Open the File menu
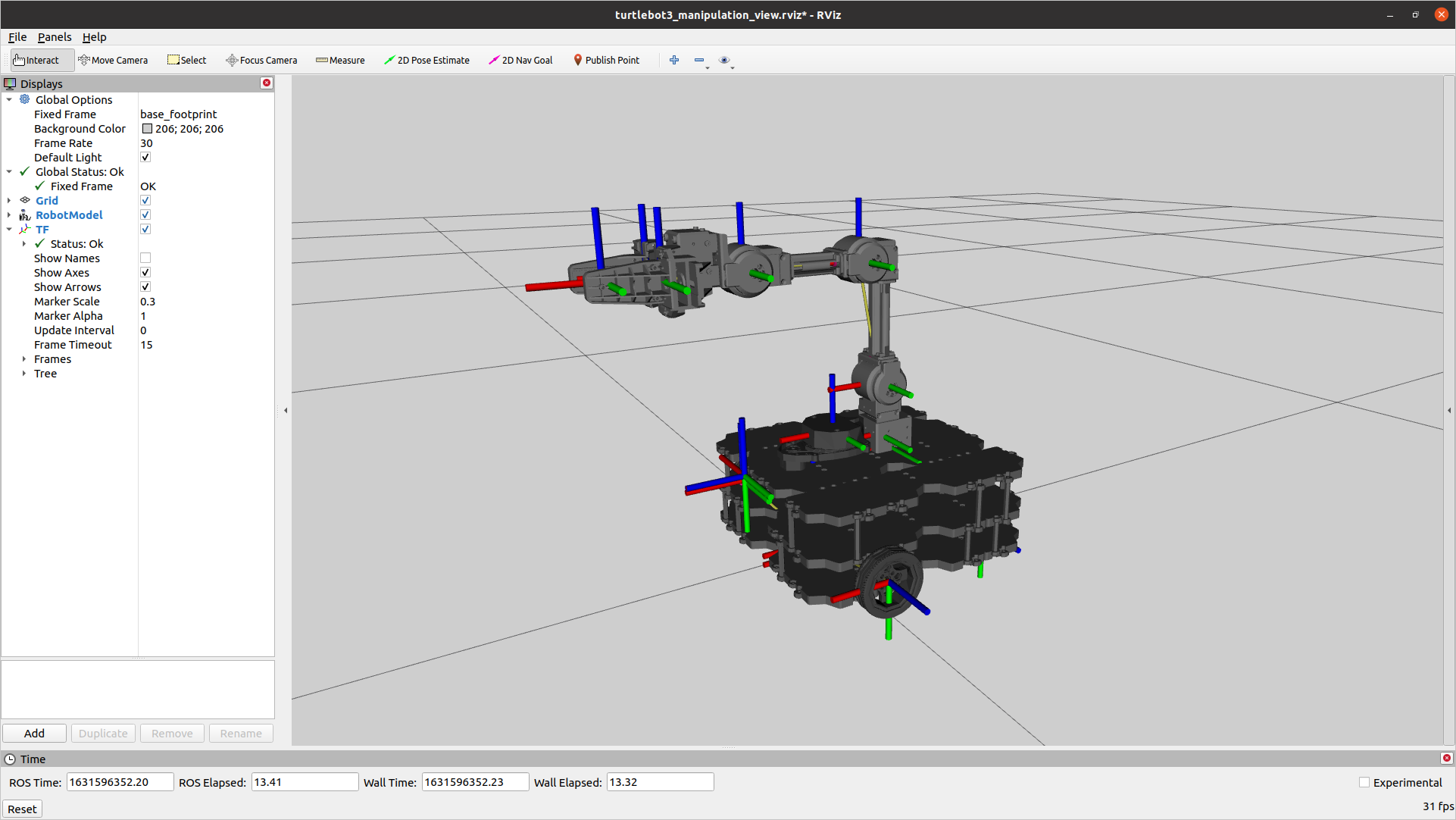The height and width of the screenshot is (820, 1456). (17, 37)
